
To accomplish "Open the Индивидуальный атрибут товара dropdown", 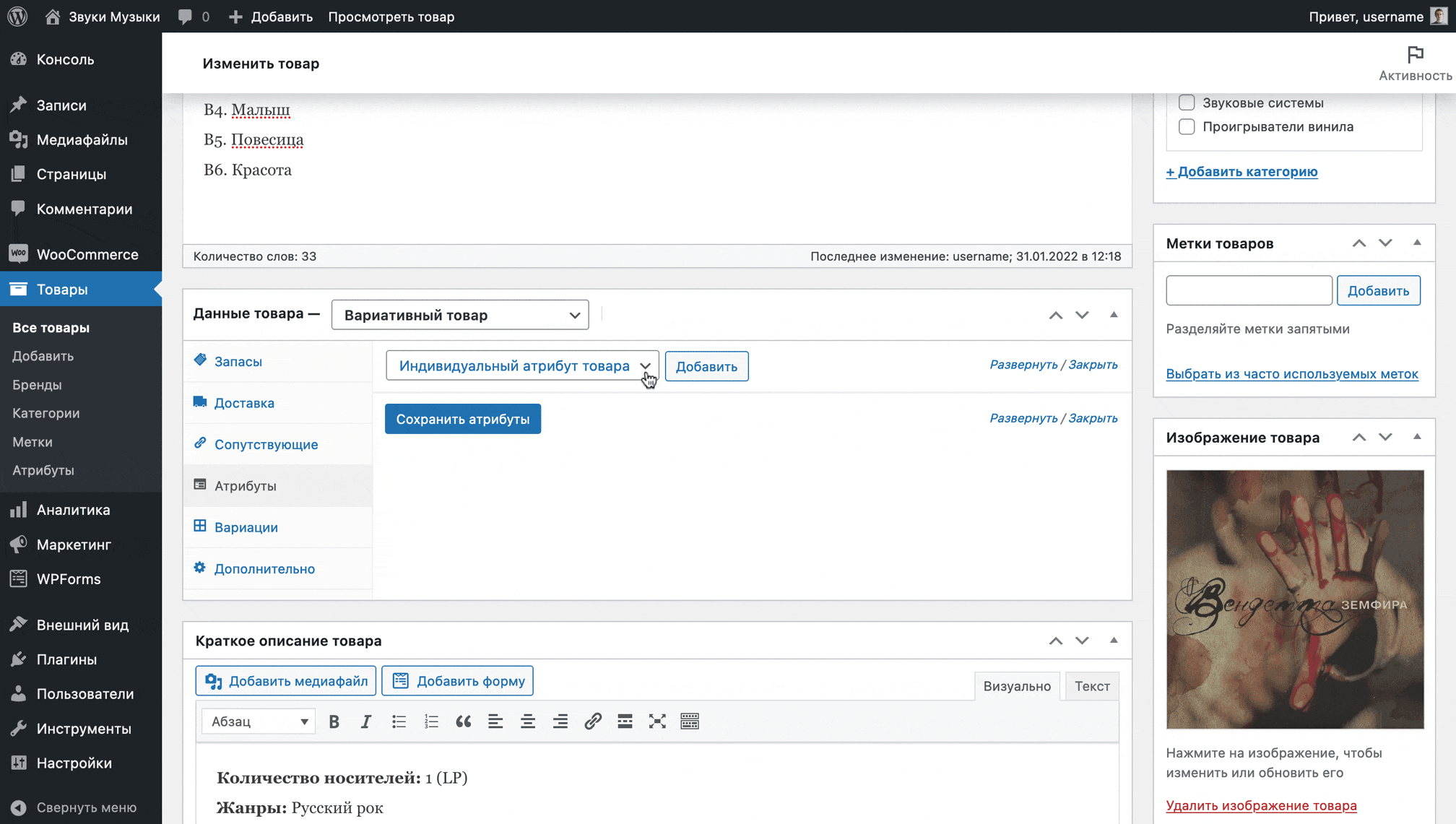I will pyautogui.click(x=522, y=366).
